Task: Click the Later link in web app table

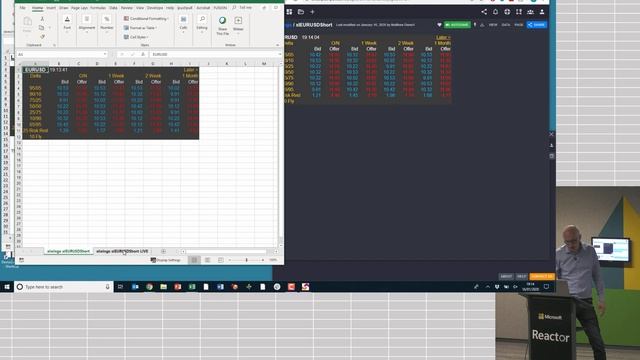Action: (443, 38)
